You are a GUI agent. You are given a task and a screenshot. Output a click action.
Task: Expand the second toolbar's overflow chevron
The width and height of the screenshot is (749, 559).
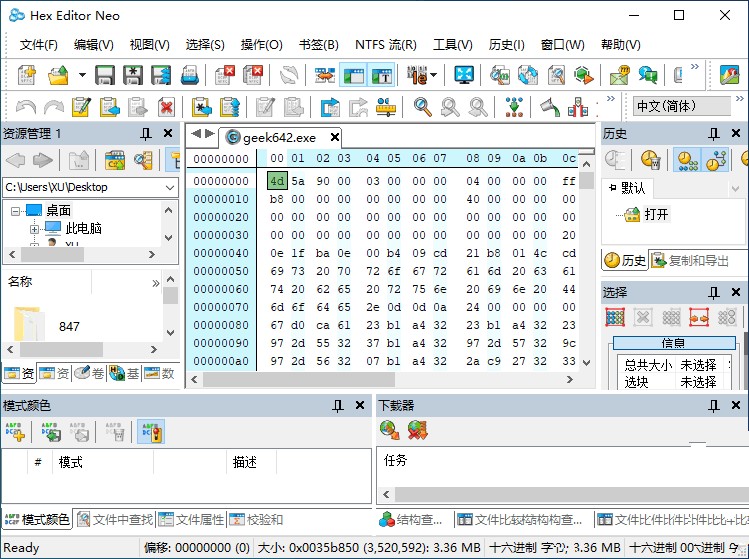[610, 98]
